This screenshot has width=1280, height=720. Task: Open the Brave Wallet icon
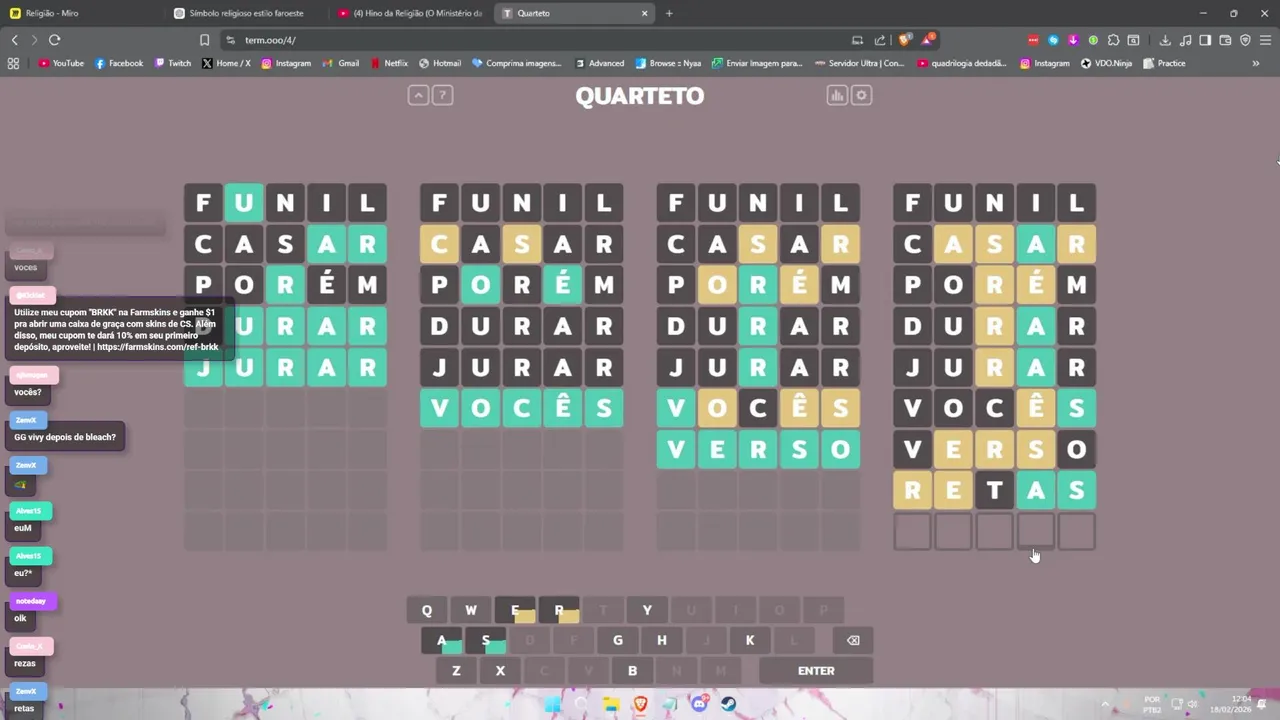pyautogui.click(x=1225, y=40)
